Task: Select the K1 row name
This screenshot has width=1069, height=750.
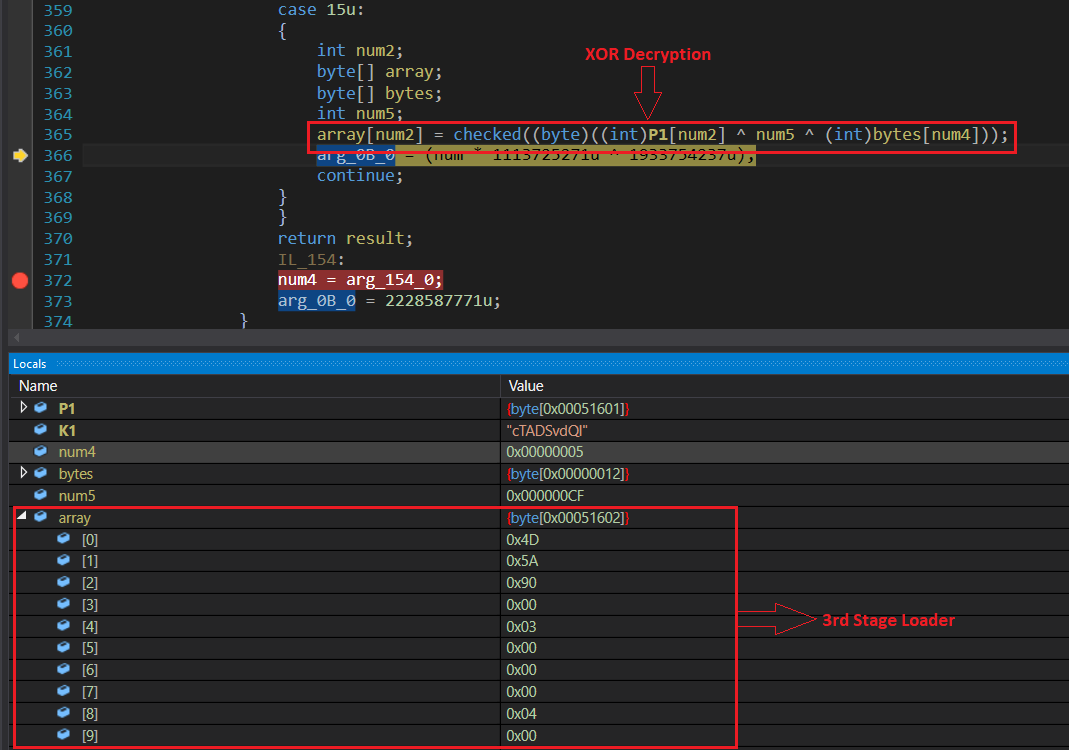Action: pyautogui.click(x=67, y=430)
